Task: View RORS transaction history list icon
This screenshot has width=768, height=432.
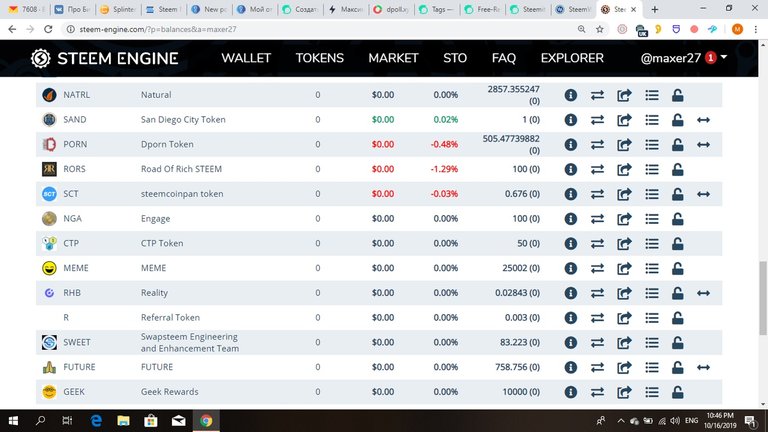Action: point(651,169)
